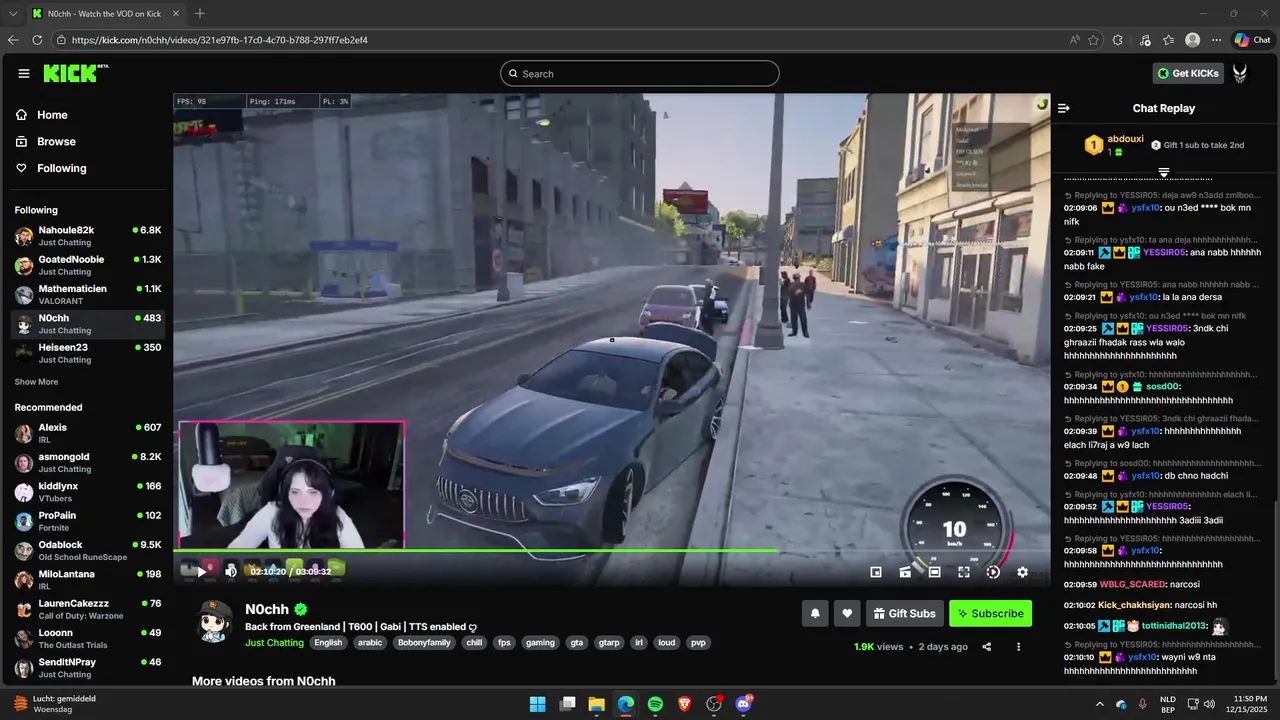The image size is (1280, 720).
Task: Expand the gift leaderboard chevron
Action: 1164,173
